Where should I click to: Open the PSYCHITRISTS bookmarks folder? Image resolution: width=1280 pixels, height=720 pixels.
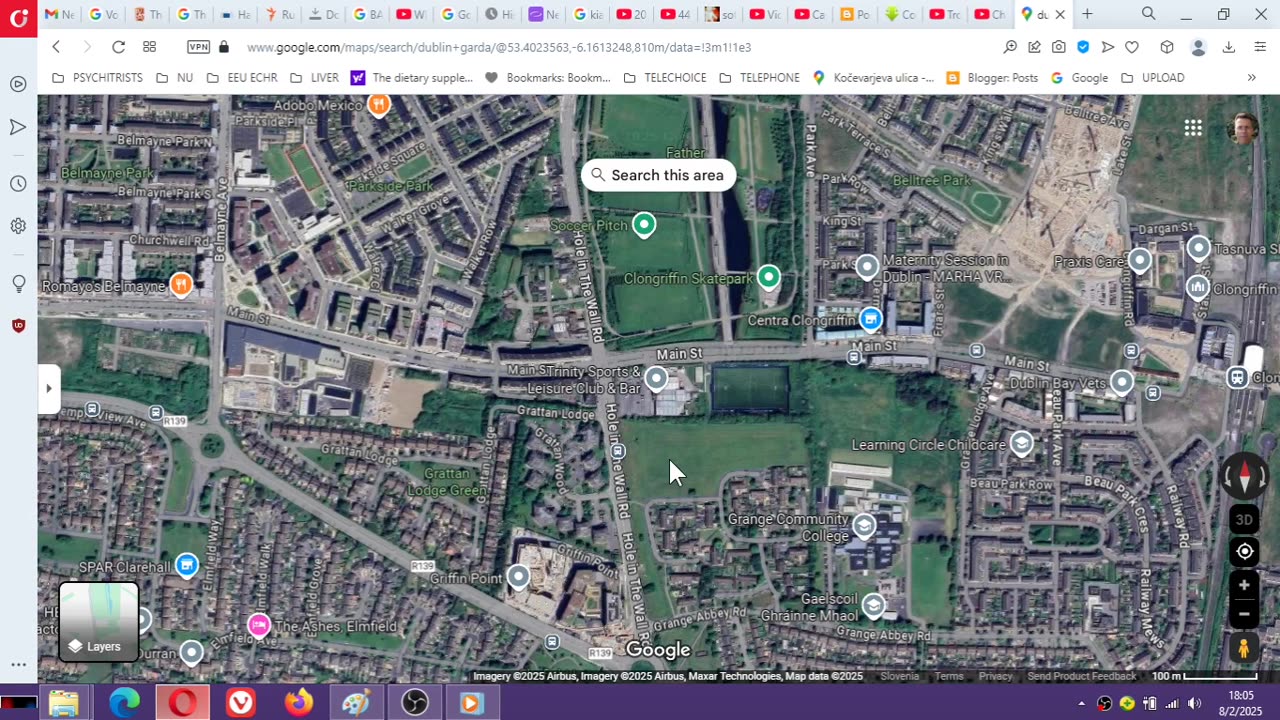pos(97,78)
